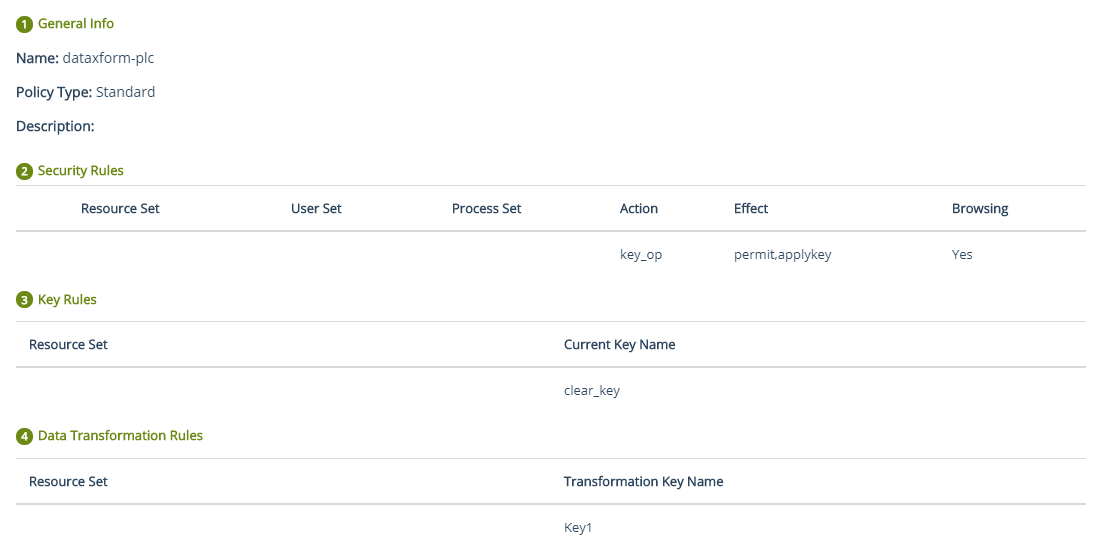This screenshot has width=1097, height=547.
Task: Click the permit,applykey effect value
Action: [x=782, y=255]
